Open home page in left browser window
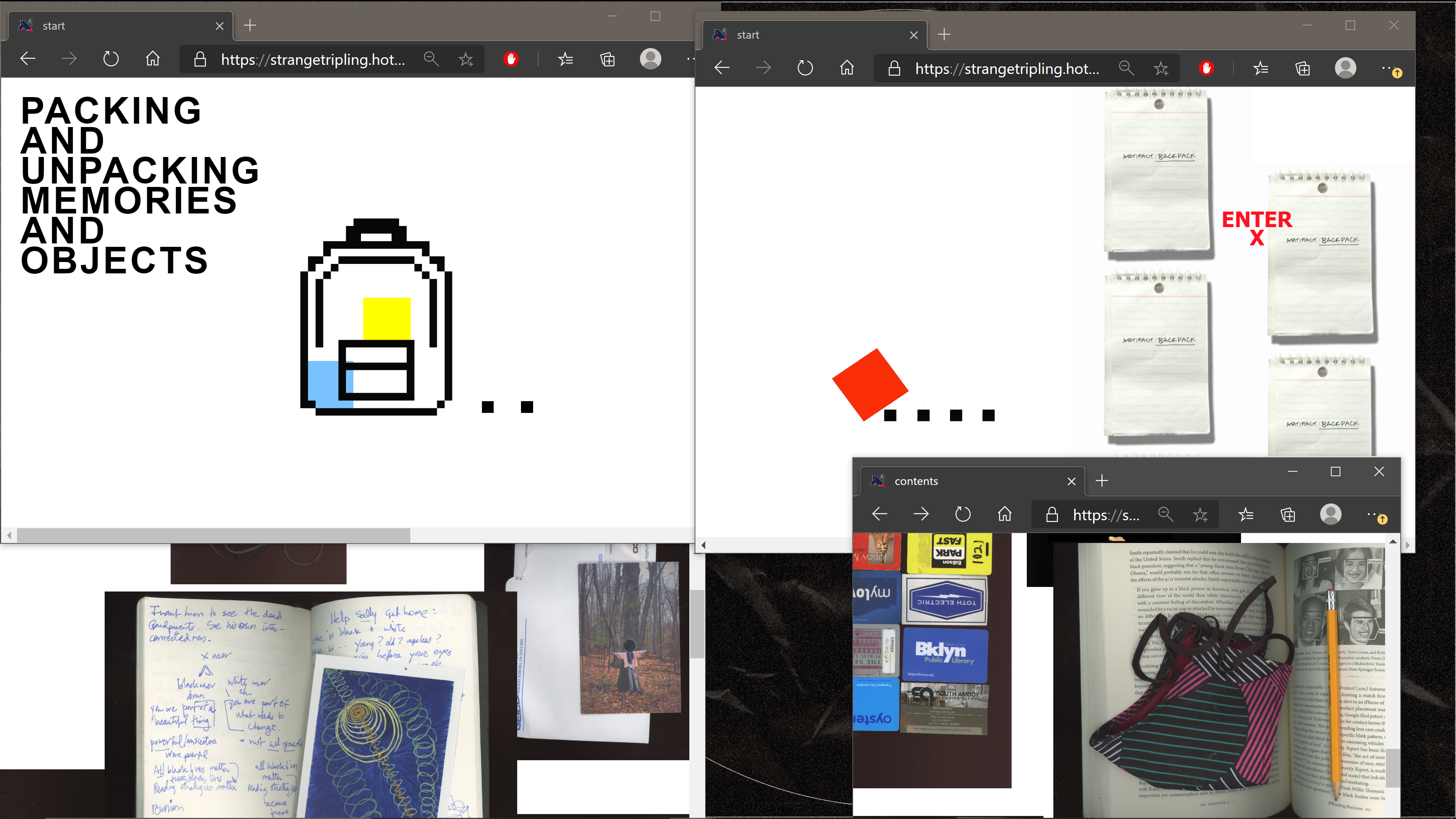 152,59
